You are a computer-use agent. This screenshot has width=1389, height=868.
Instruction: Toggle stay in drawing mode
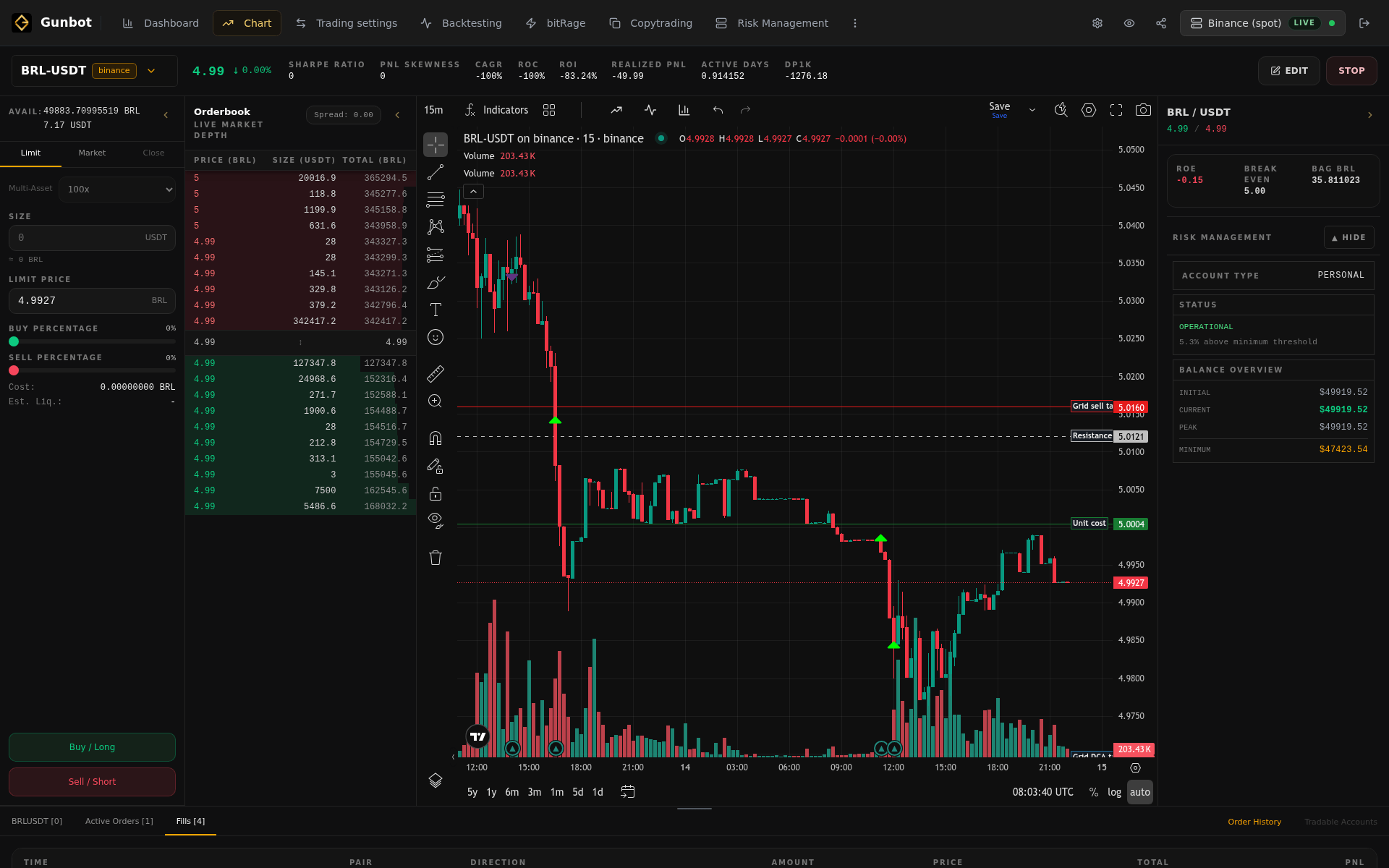[x=436, y=466]
